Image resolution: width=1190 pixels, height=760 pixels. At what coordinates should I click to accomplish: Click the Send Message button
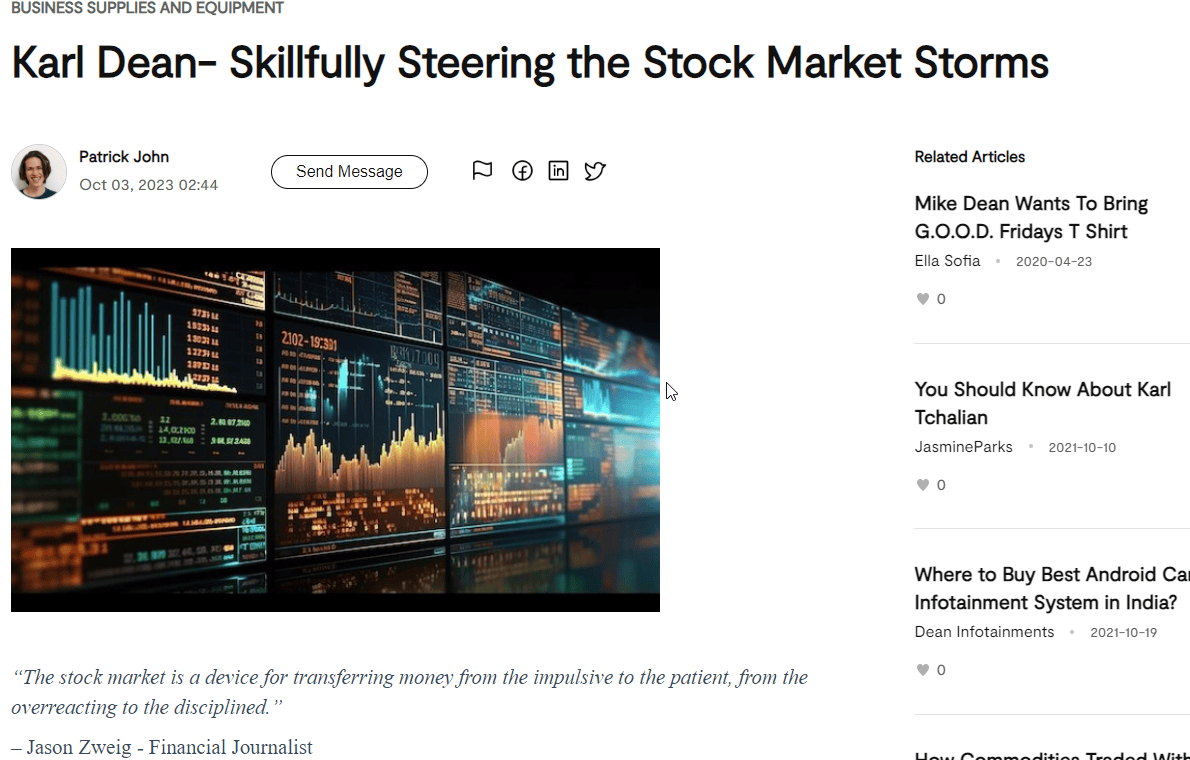coord(349,172)
